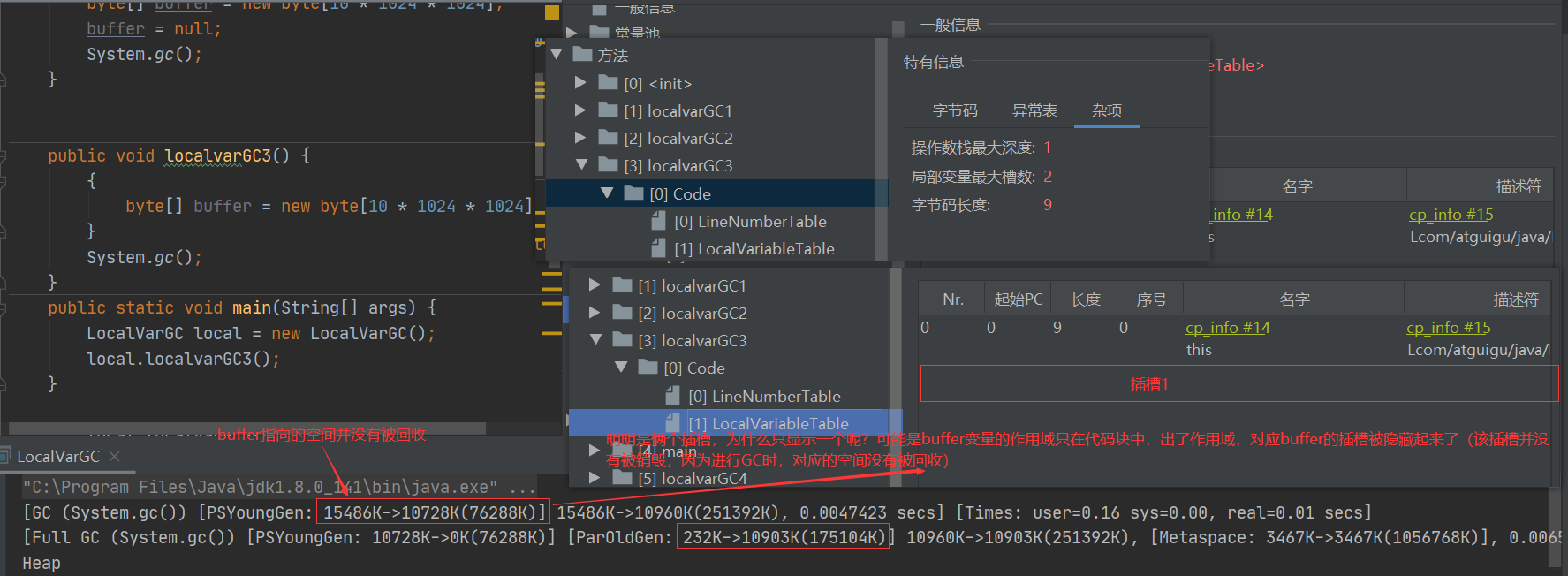The width and height of the screenshot is (1568, 576).
Task: Click the 字节码长度 value 9
Action: (x=1048, y=205)
